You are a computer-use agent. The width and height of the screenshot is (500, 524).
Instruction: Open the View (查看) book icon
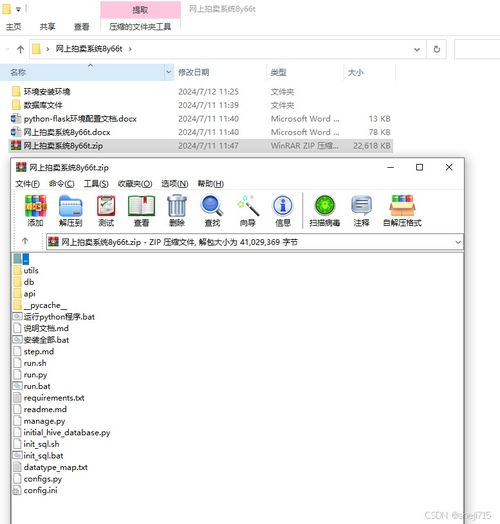[141, 211]
